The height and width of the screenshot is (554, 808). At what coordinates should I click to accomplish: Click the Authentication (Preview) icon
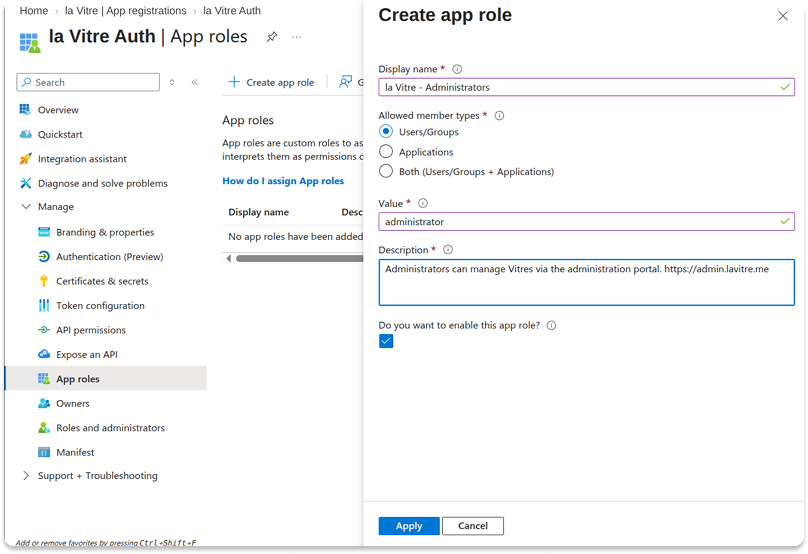tap(44, 256)
